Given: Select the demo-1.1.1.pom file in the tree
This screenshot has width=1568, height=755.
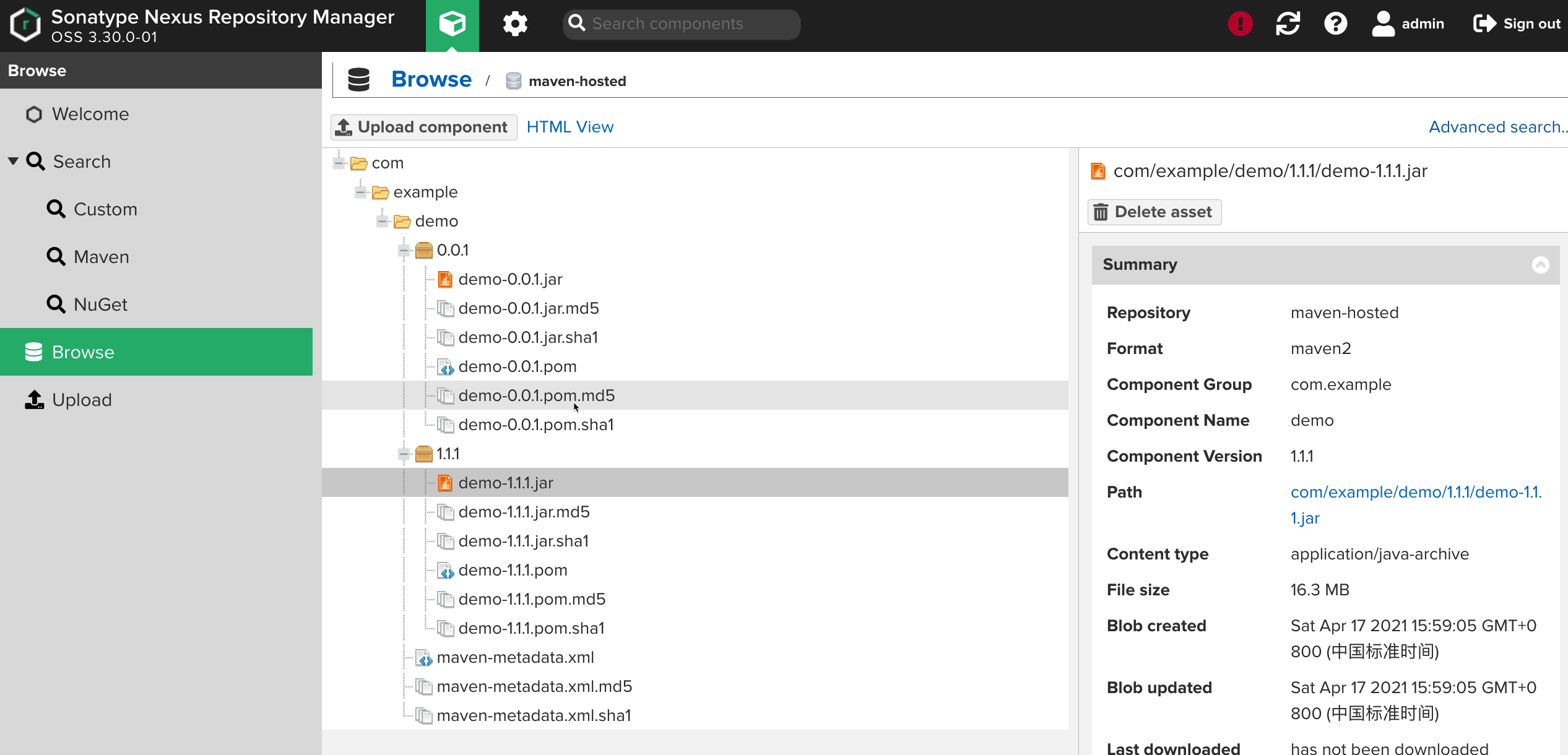Looking at the screenshot, I should point(513,570).
